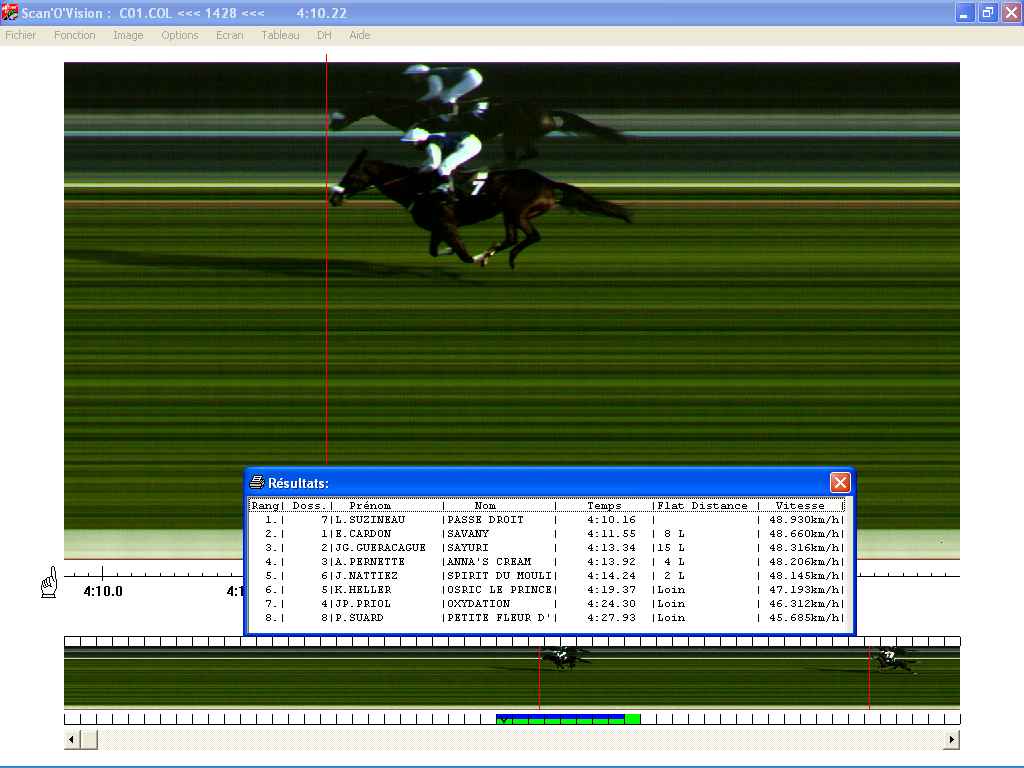Select the SAVANY result row
1024x768 pixels.
point(547,534)
